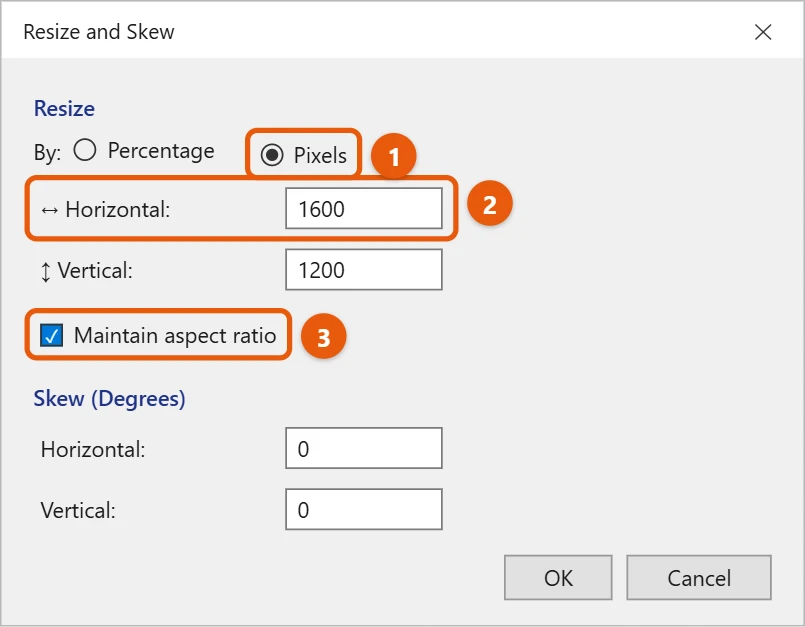Click the Resize section's Horizontal: label
The image size is (805, 627).
[118, 210]
